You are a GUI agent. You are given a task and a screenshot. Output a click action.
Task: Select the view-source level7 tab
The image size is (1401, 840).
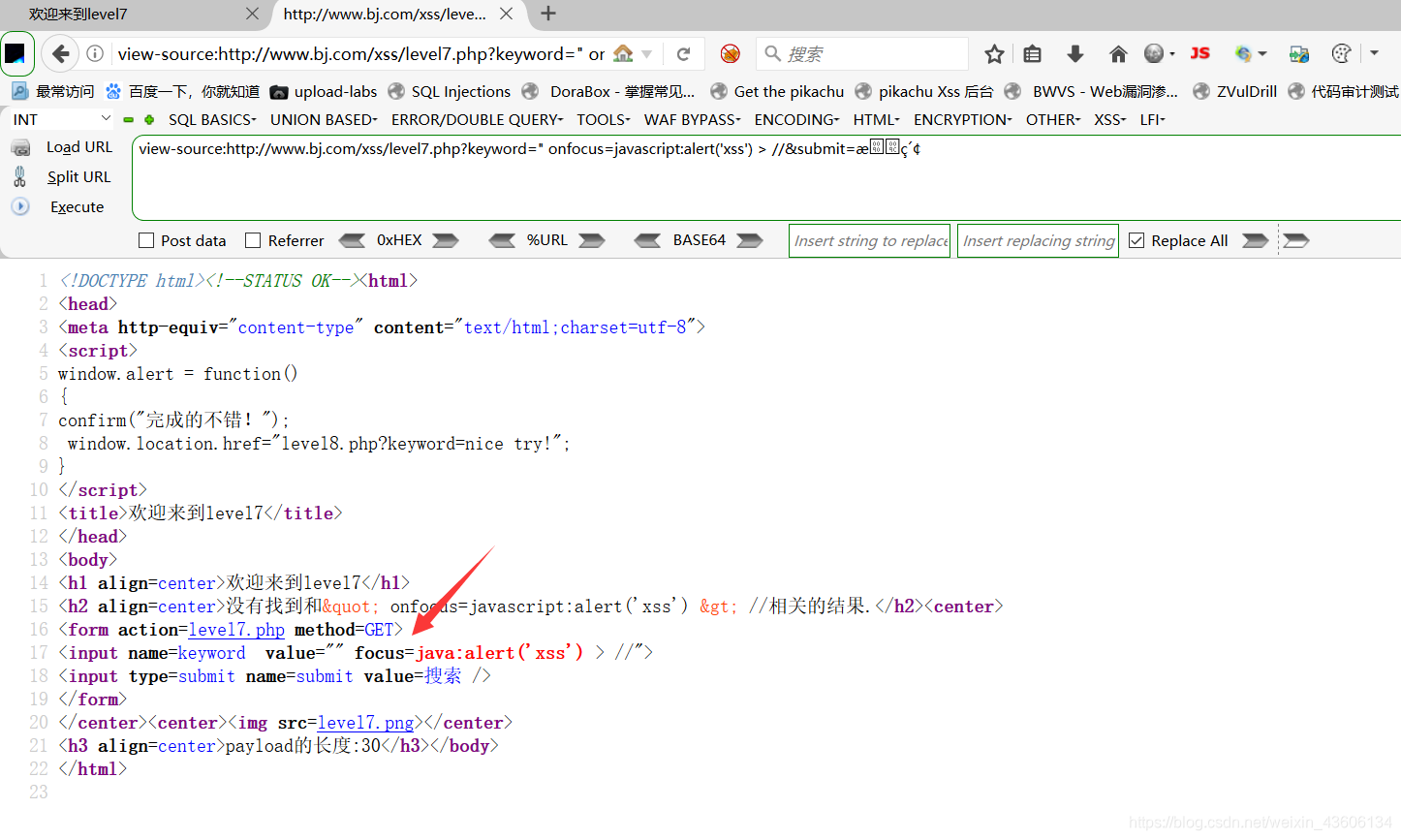[x=397, y=14]
